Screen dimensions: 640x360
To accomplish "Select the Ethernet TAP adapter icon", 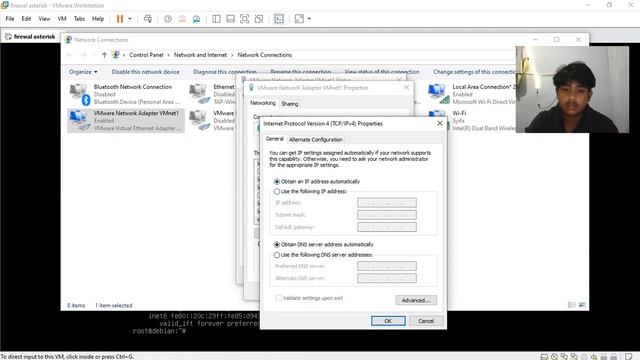I will point(199,93).
